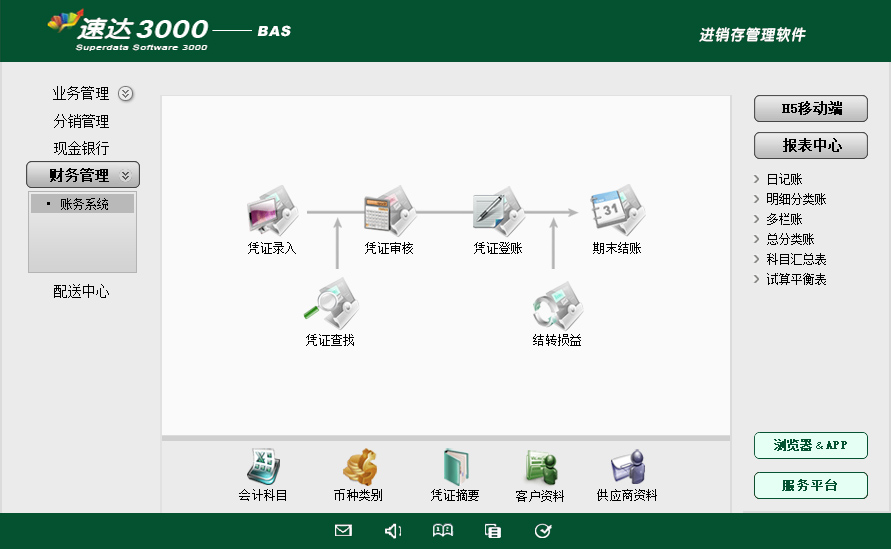Open 期末结账 period-end closing icon
Viewport: 891px width, 549px height.
(x=616, y=212)
